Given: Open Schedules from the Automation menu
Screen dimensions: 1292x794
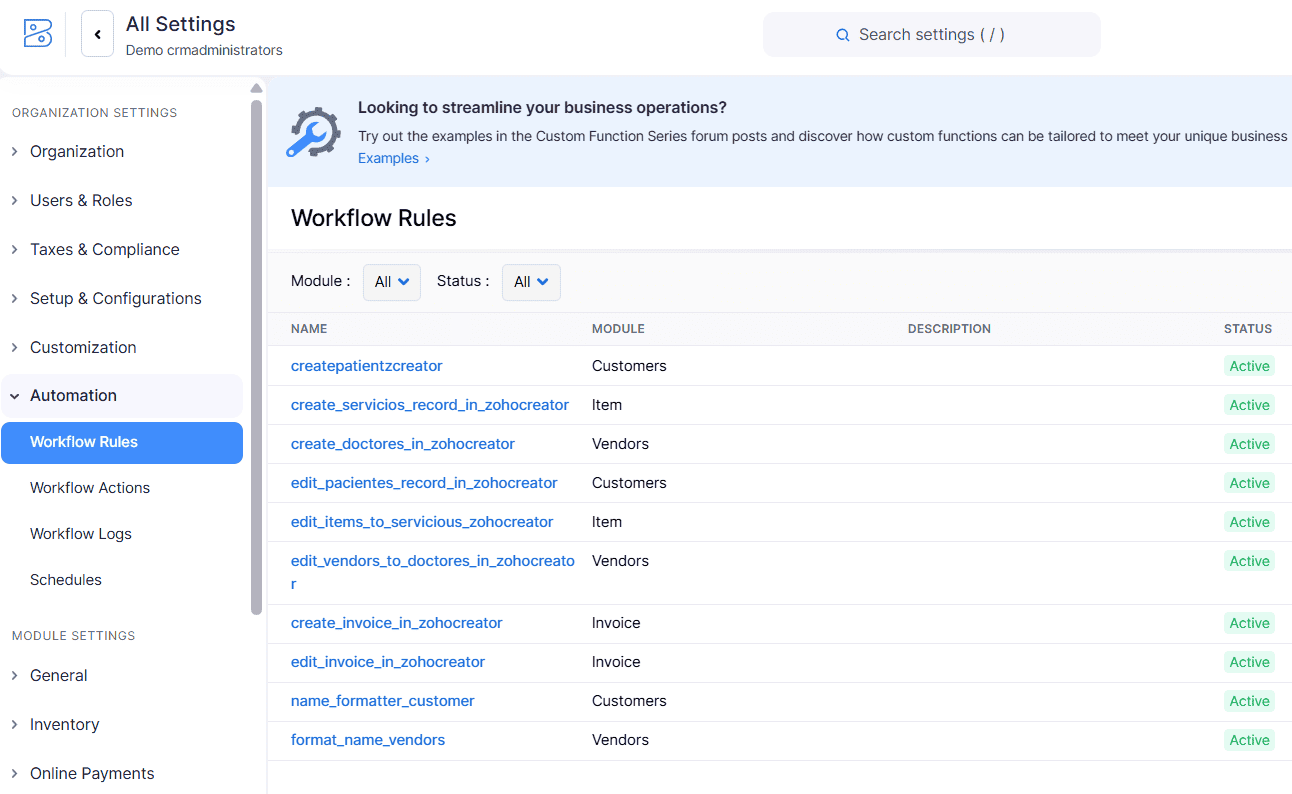Looking at the screenshot, I should pyautogui.click(x=66, y=579).
